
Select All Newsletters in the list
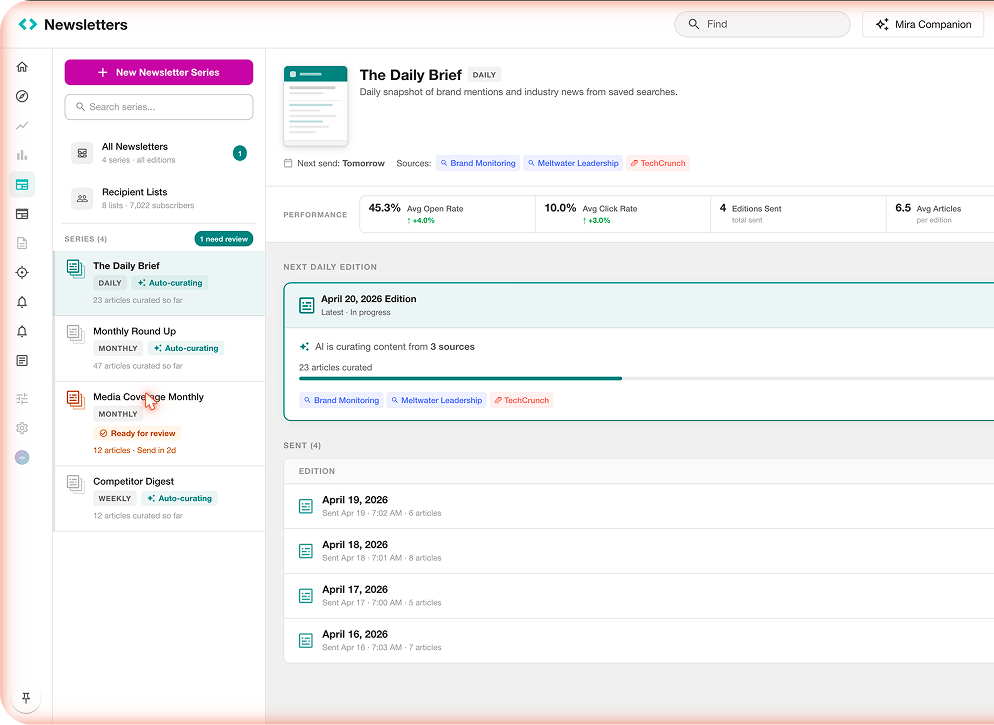point(158,153)
